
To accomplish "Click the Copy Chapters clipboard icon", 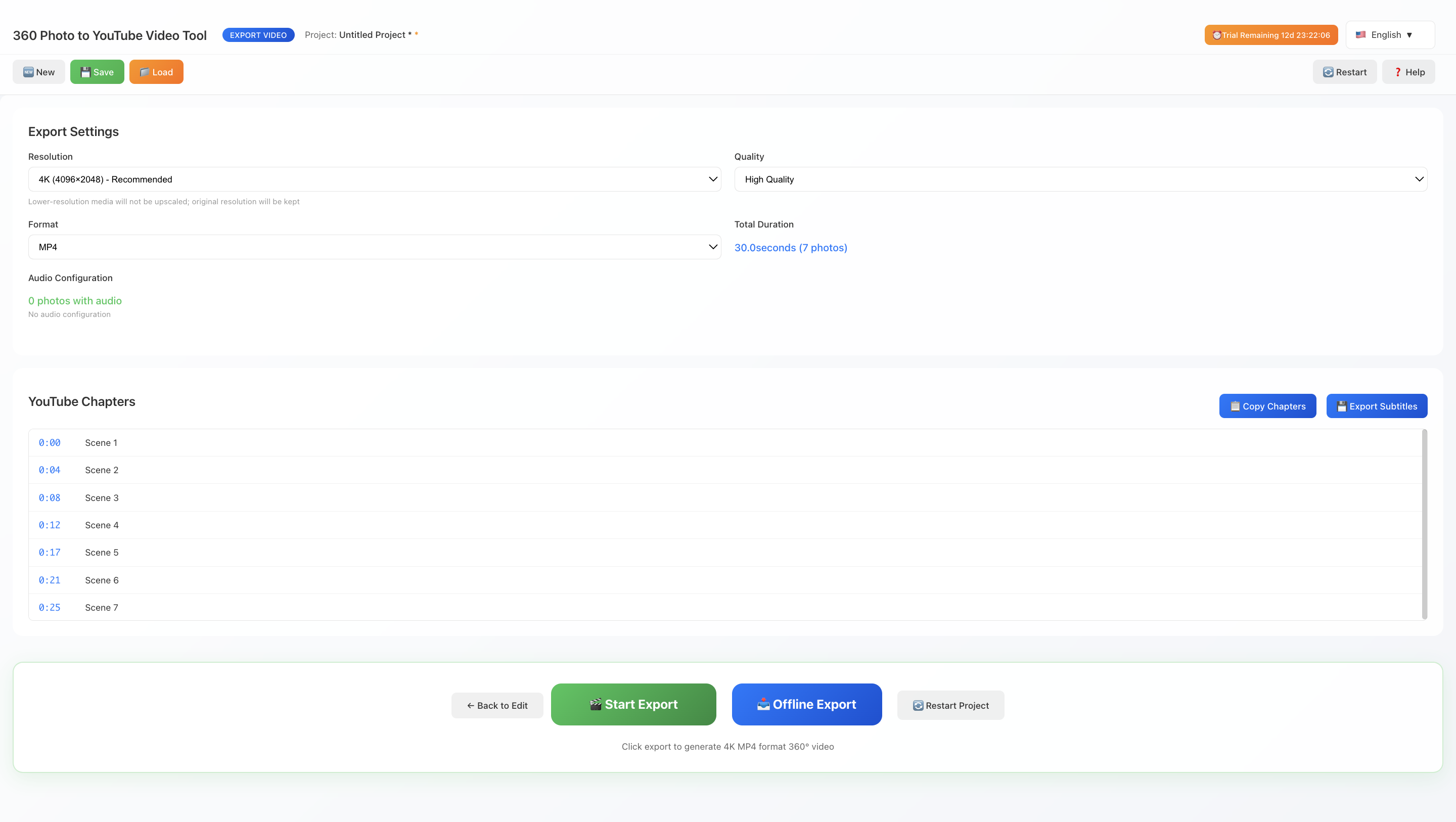I will 1235,406.
